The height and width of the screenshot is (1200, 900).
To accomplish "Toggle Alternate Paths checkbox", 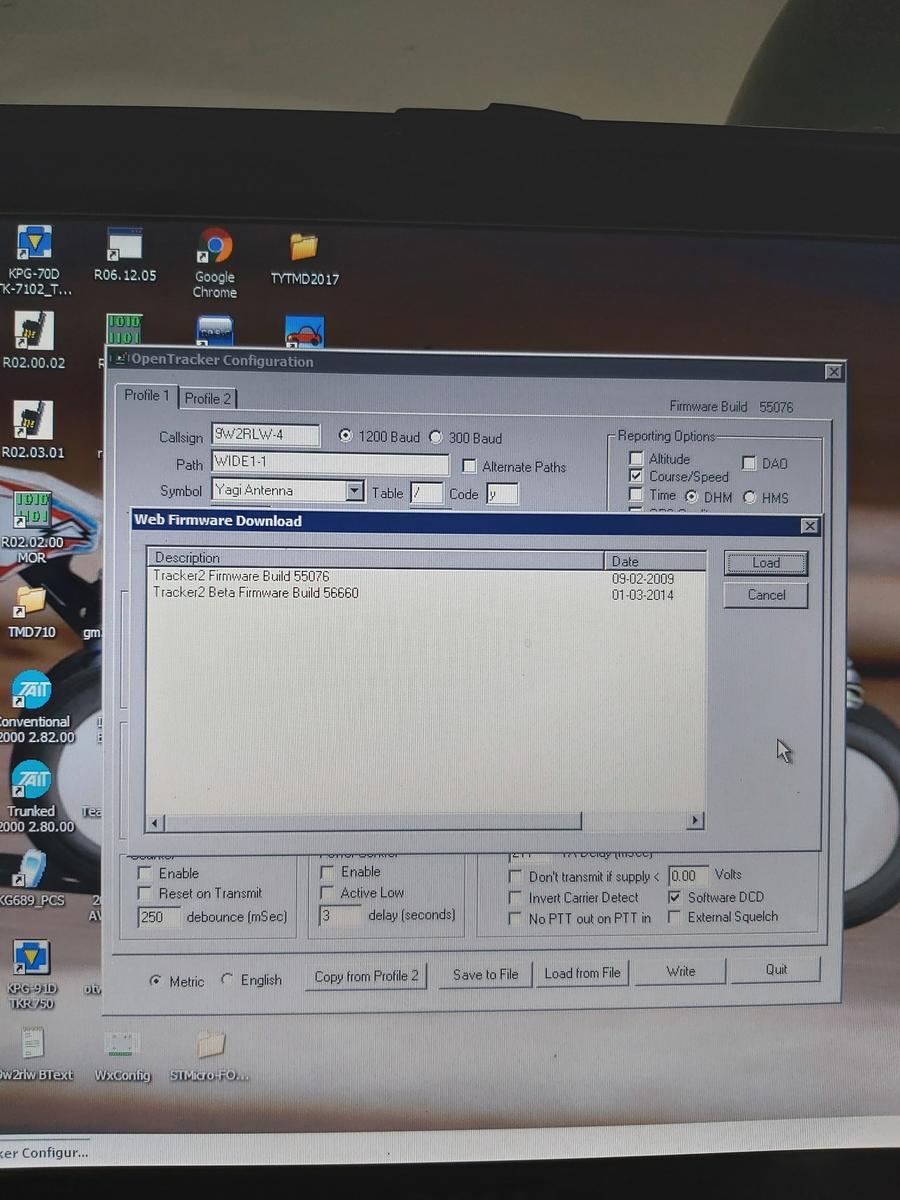I will coord(469,467).
